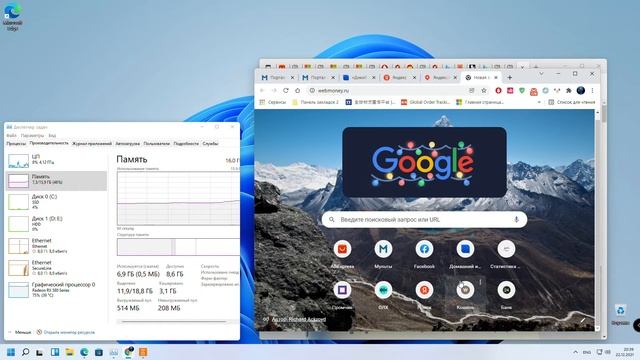640x360 pixels.
Task: Open resource monitor link in Task Manager
Action: (66, 332)
